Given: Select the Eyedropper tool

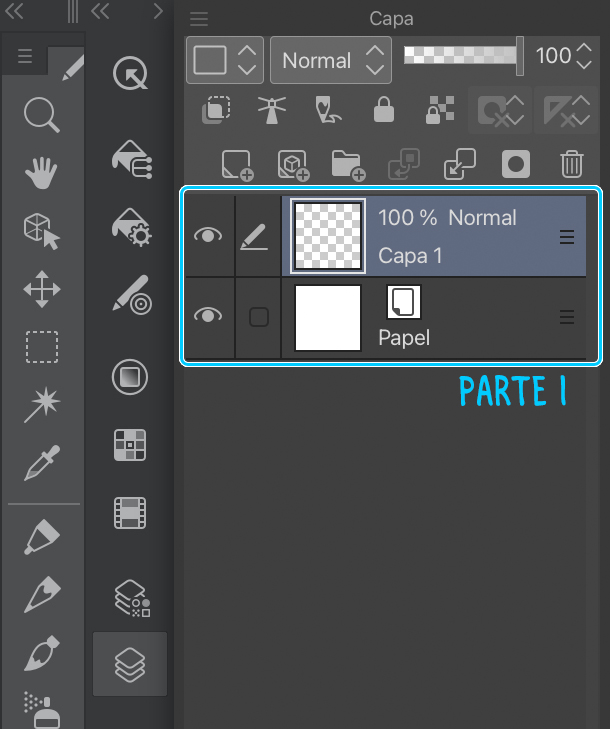Looking at the screenshot, I should [x=41, y=463].
